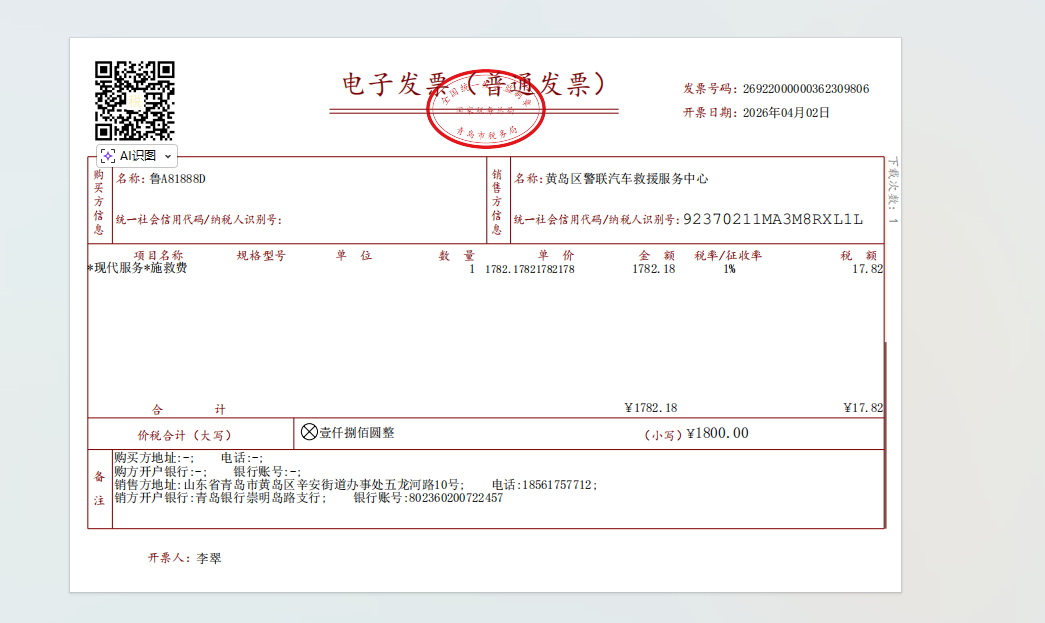
Task: Click seller name 黄岛区警联汽车救援服务中心
Action: coord(626,179)
